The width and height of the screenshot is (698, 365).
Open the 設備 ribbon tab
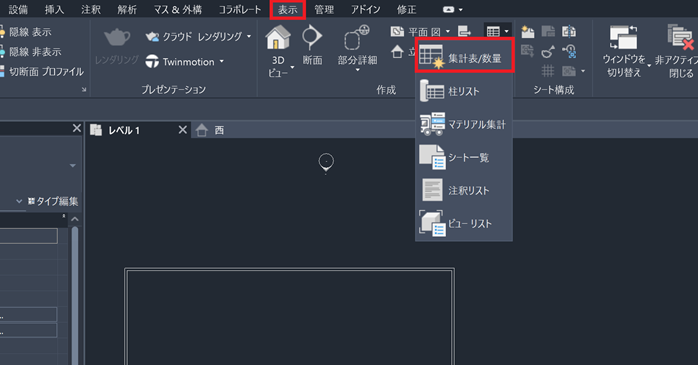click(x=18, y=10)
